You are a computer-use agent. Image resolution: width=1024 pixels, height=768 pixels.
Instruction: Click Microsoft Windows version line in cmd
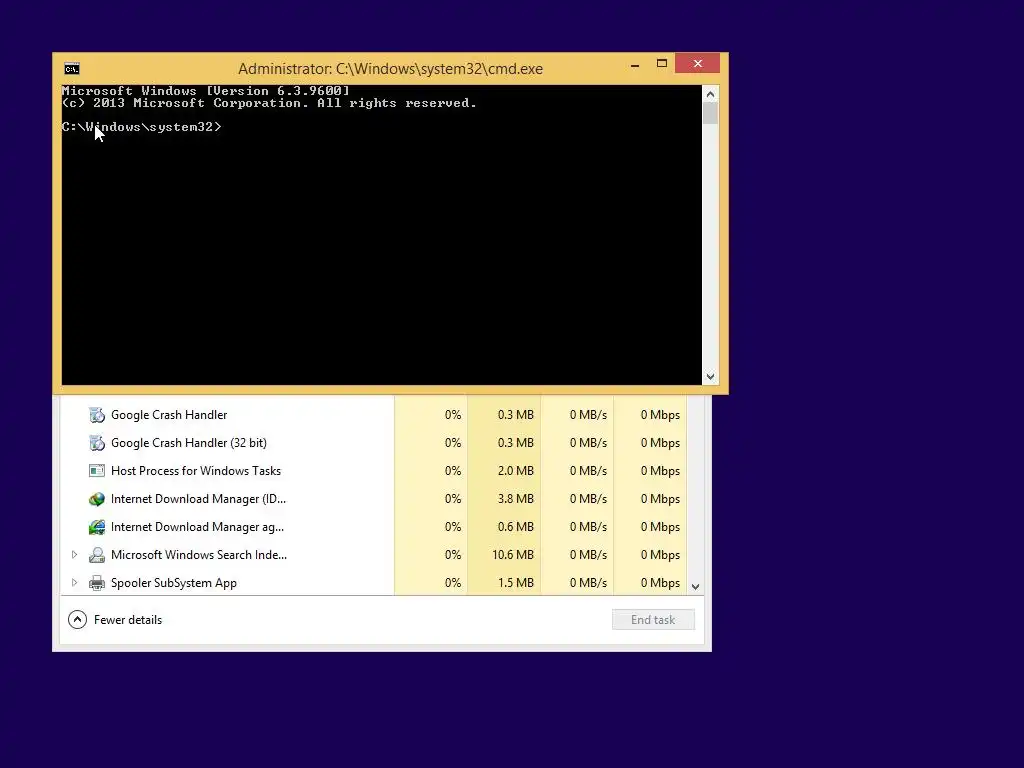206,91
